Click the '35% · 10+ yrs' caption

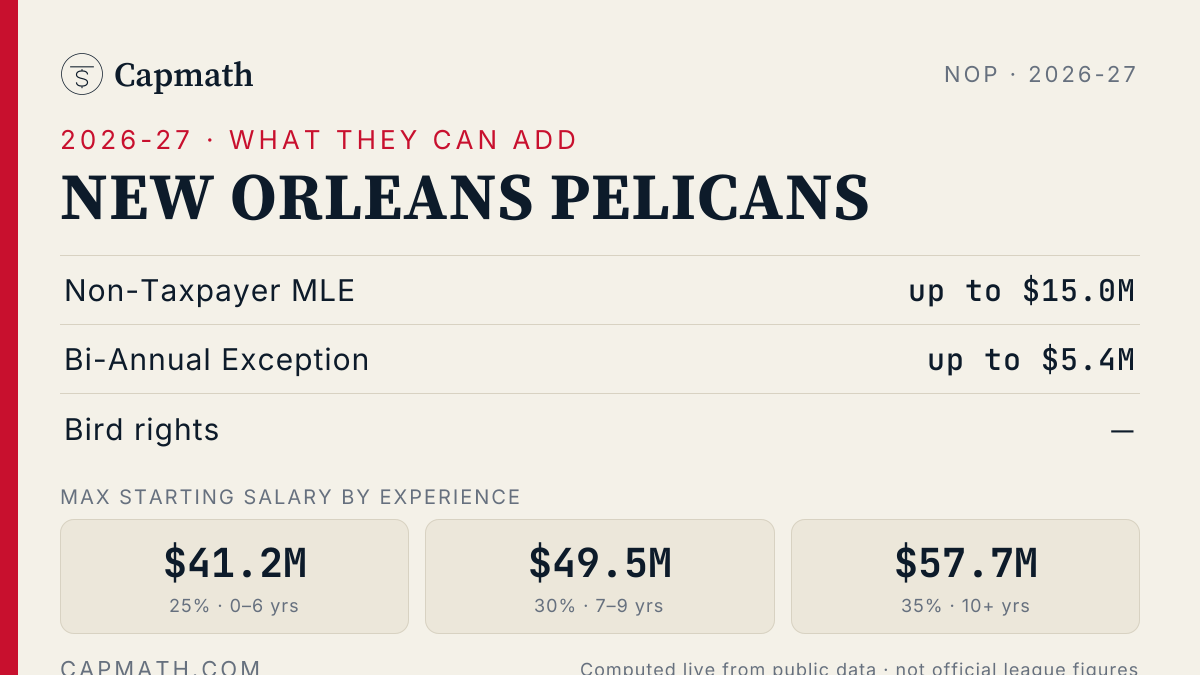point(965,606)
